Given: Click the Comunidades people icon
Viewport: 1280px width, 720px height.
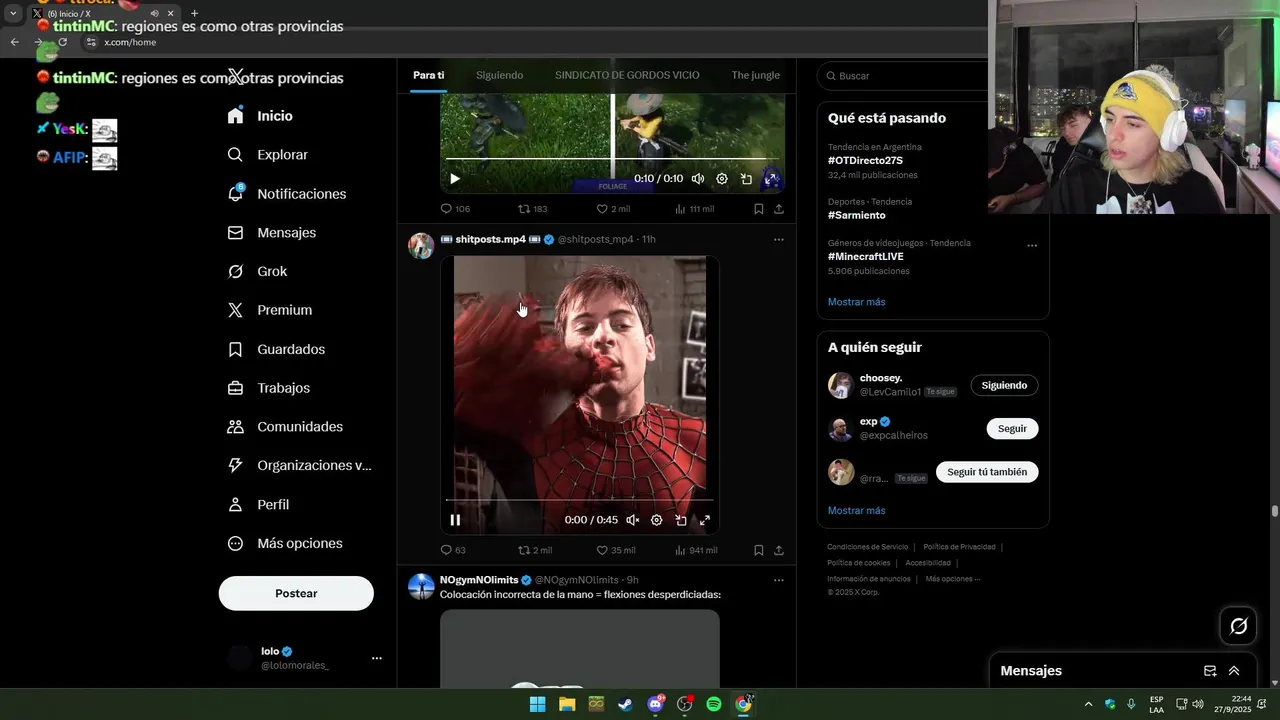Looking at the screenshot, I should [x=235, y=427].
